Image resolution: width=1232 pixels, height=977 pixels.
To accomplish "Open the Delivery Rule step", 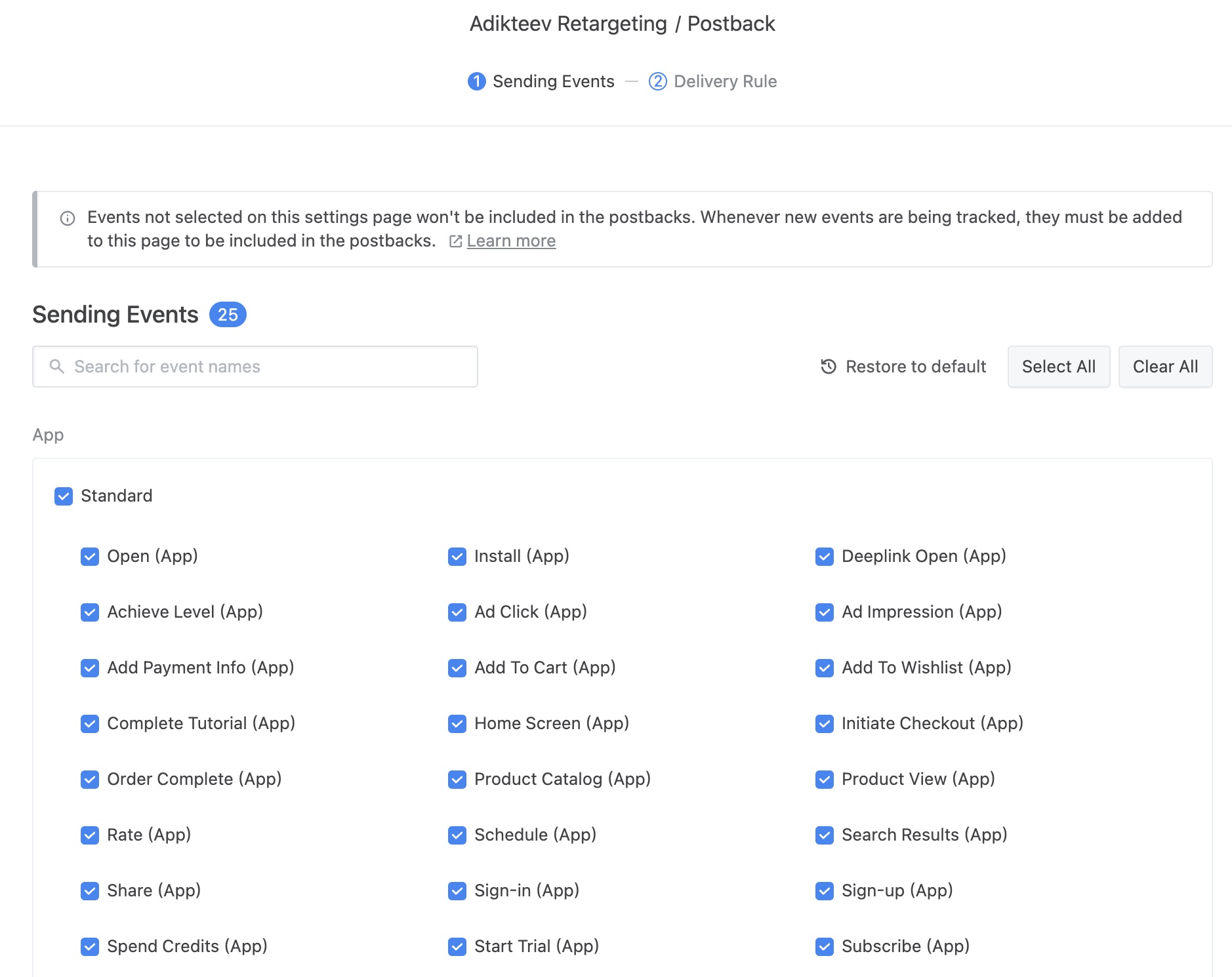I will [724, 81].
